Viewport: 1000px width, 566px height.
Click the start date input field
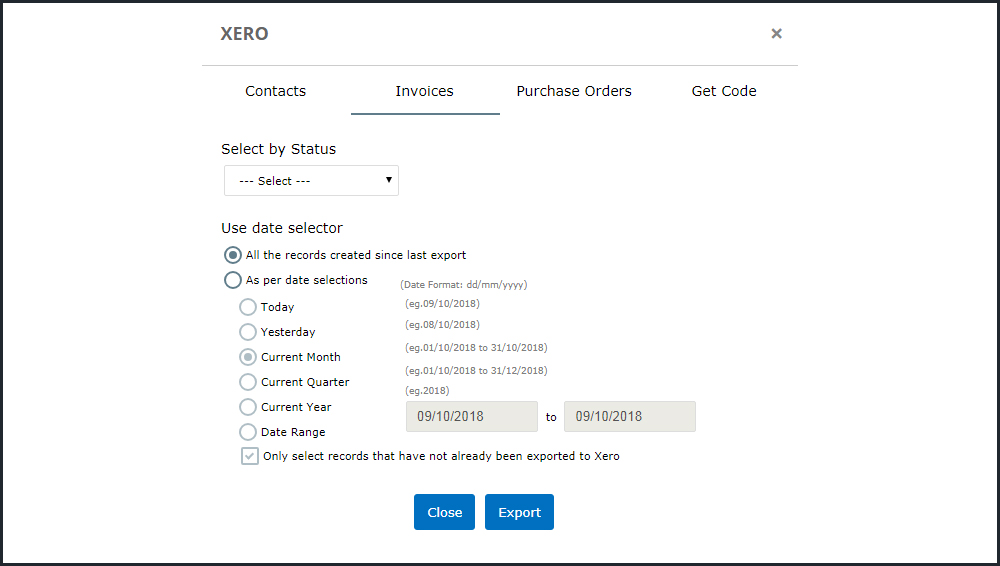tap(472, 417)
